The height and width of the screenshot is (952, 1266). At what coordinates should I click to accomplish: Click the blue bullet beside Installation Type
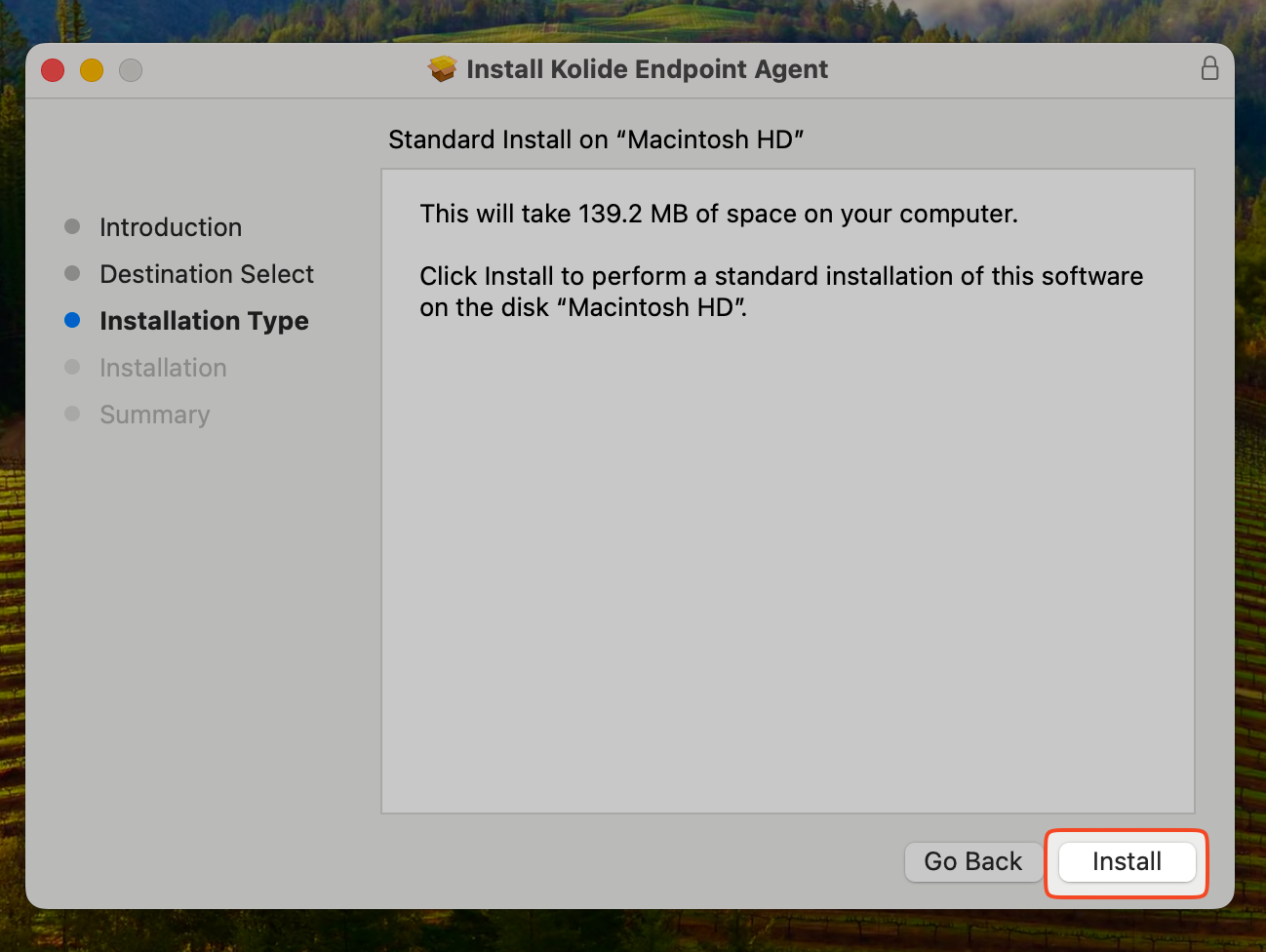click(72, 320)
